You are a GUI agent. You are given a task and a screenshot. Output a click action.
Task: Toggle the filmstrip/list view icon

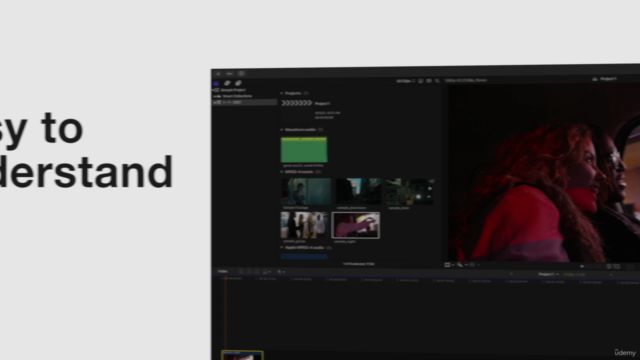[x=421, y=81]
